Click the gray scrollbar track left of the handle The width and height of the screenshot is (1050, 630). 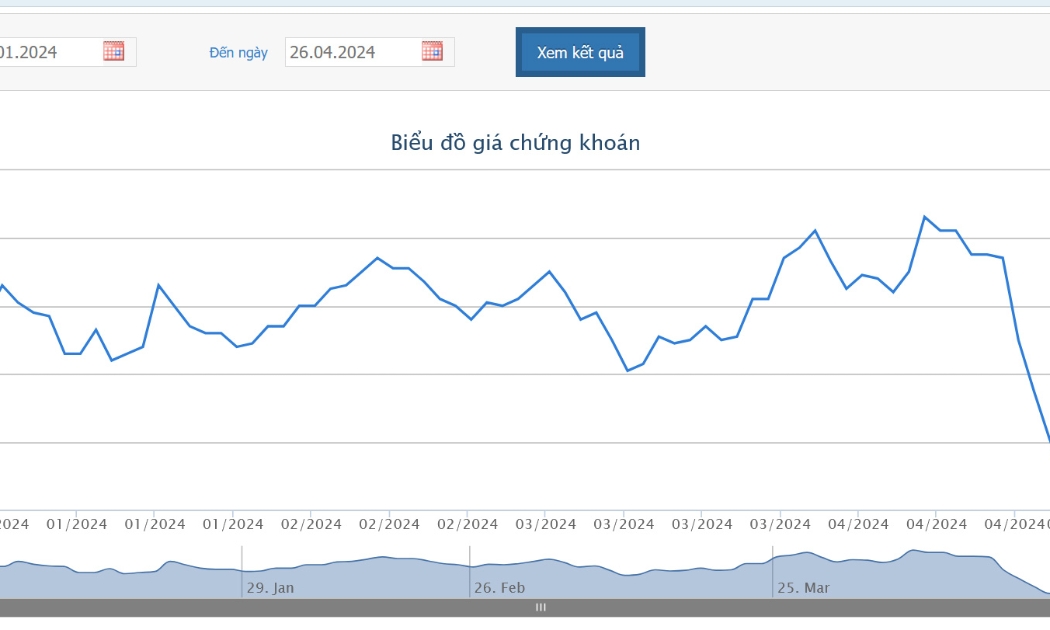tap(267, 607)
